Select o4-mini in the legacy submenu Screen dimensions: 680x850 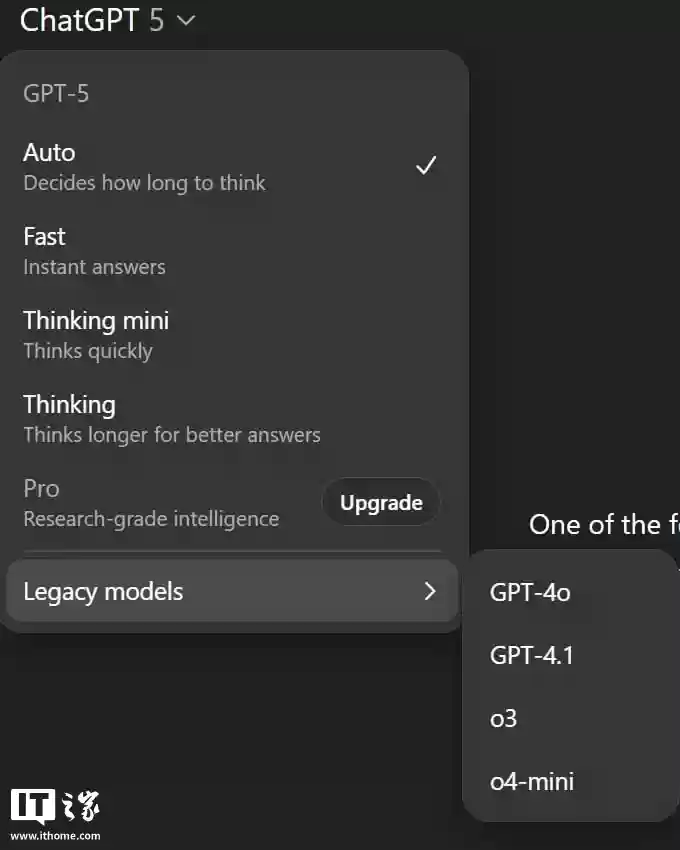(x=531, y=781)
